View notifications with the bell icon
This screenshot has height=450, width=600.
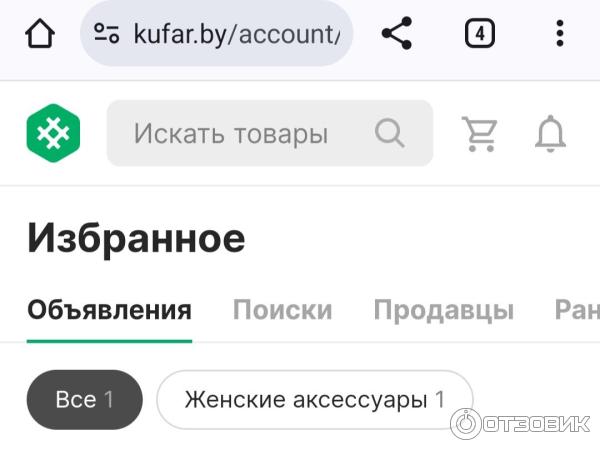click(550, 134)
